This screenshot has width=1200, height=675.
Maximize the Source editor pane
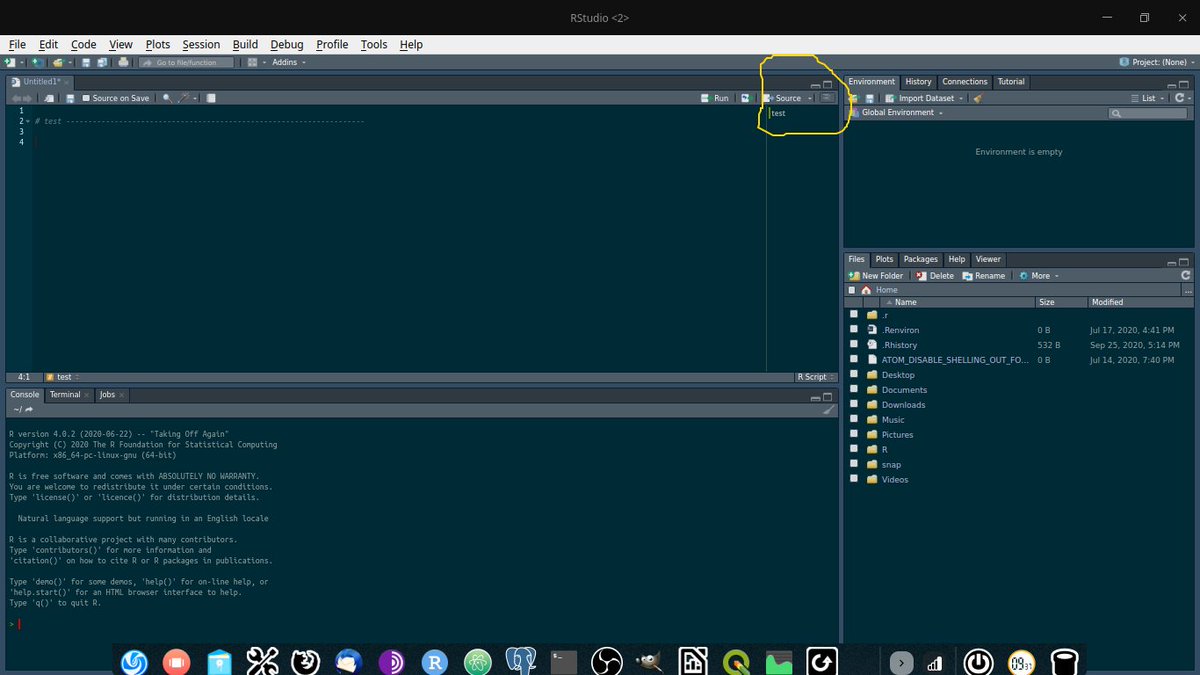tap(827, 85)
